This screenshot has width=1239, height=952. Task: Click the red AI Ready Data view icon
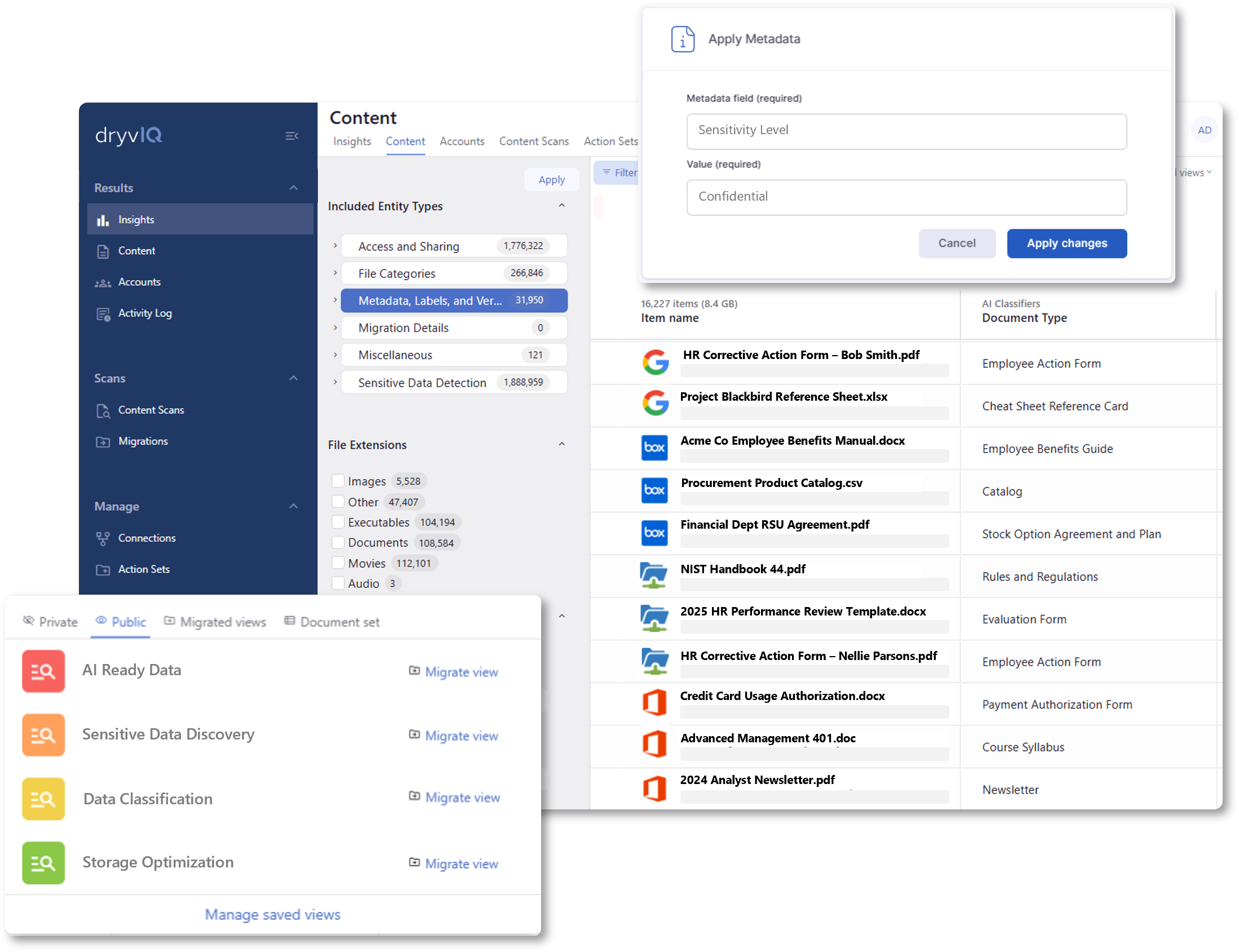click(43, 671)
